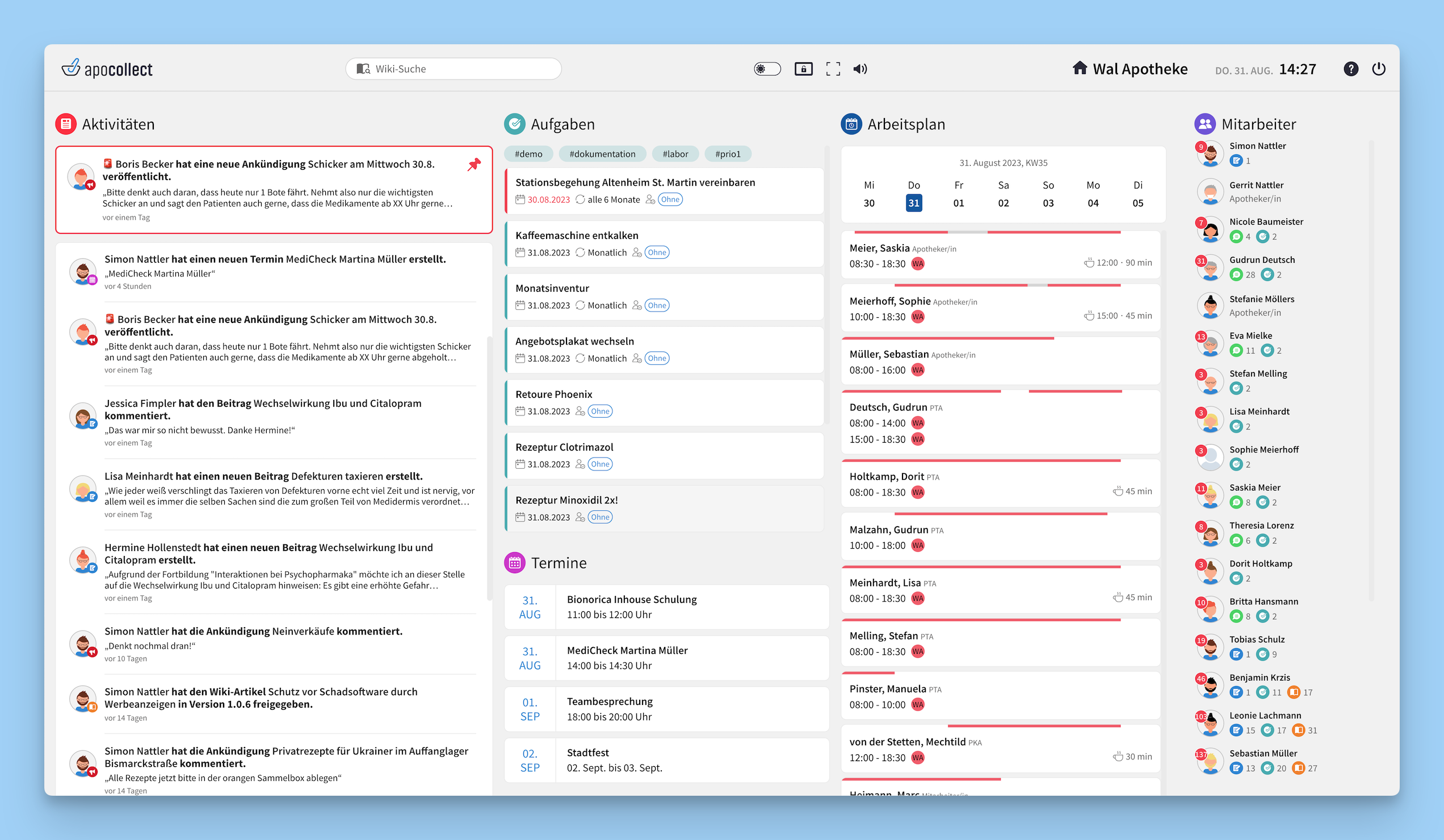Open the help question mark icon

[x=1350, y=69]
